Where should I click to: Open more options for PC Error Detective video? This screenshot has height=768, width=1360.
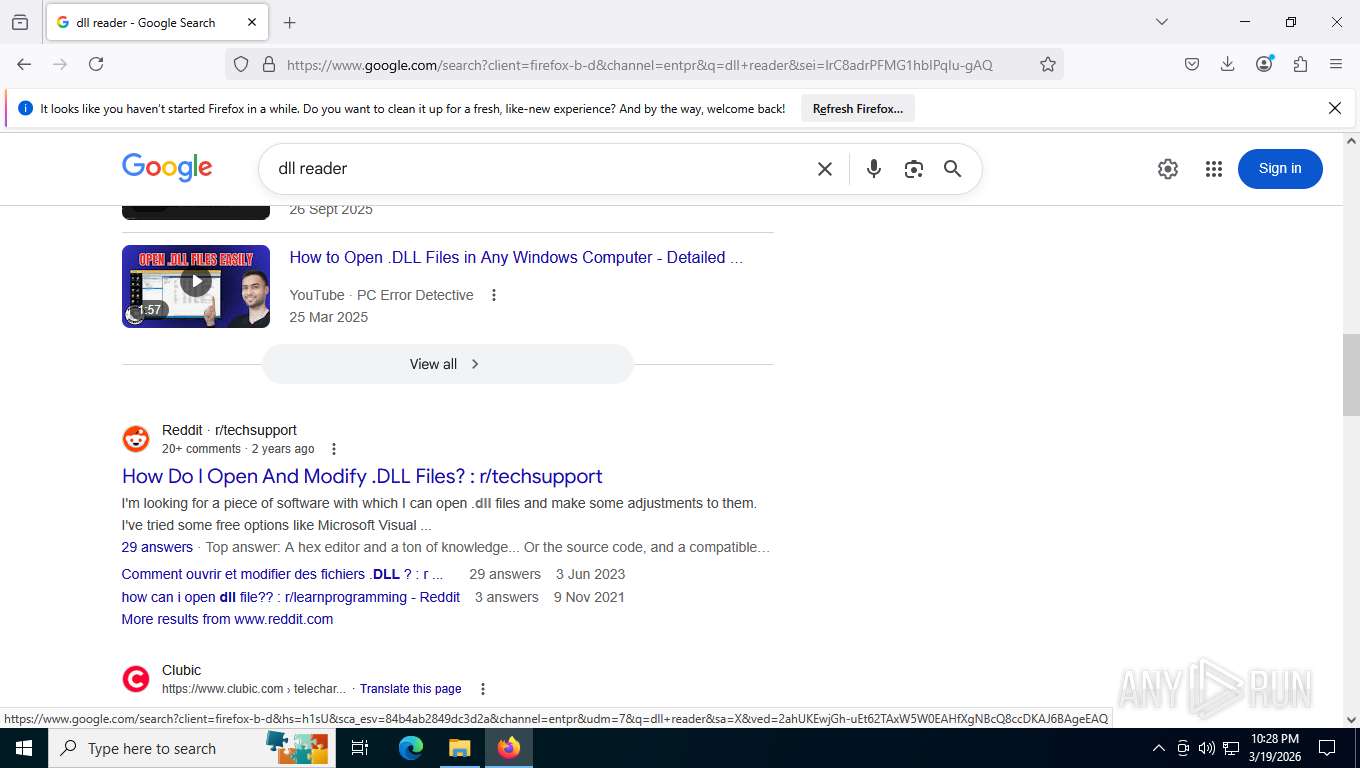tap(493, 295)
